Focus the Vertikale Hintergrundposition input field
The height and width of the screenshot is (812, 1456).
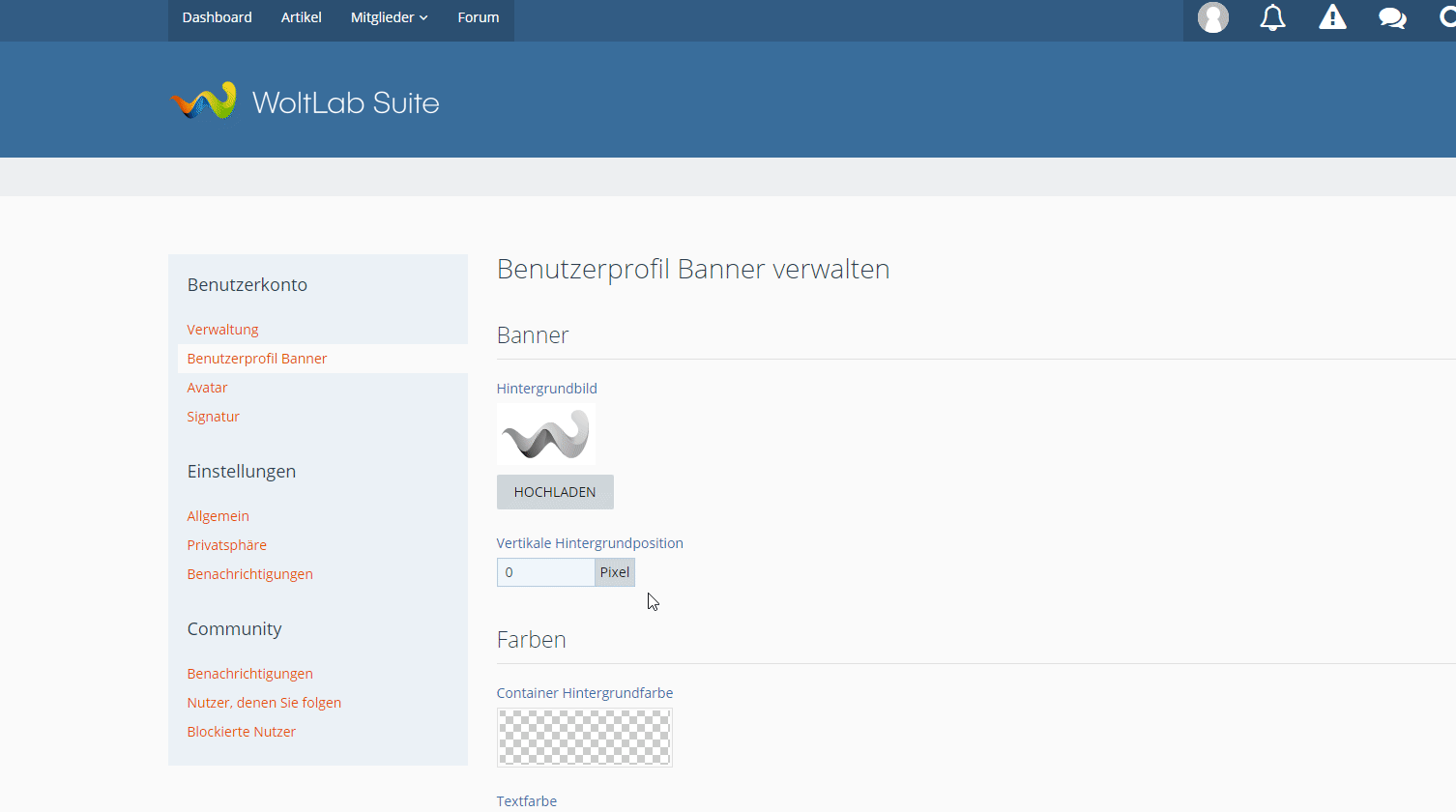click(545, 572)
